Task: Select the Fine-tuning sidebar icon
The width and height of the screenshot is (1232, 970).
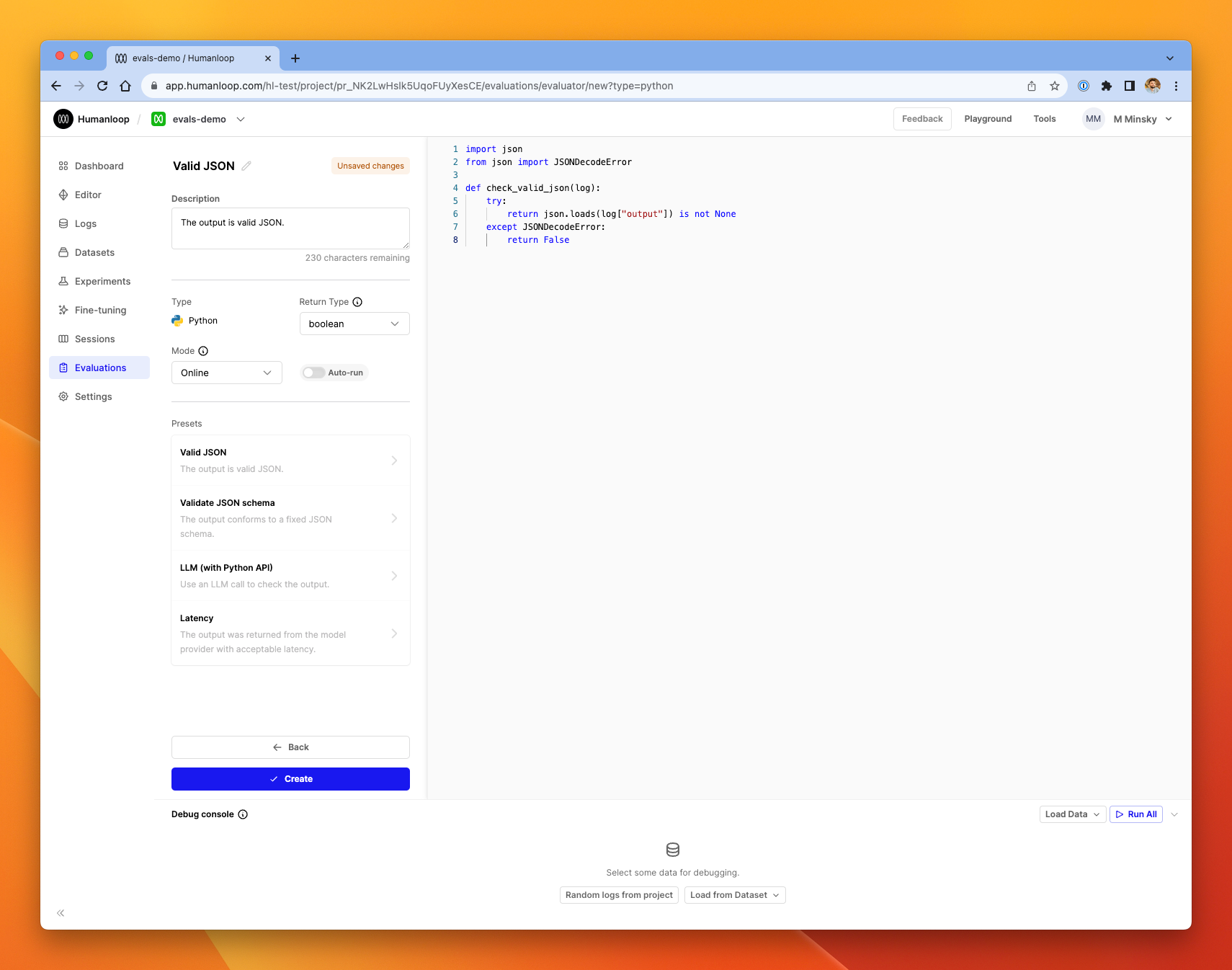Action: pyautogui.click(x=63, y=310)
